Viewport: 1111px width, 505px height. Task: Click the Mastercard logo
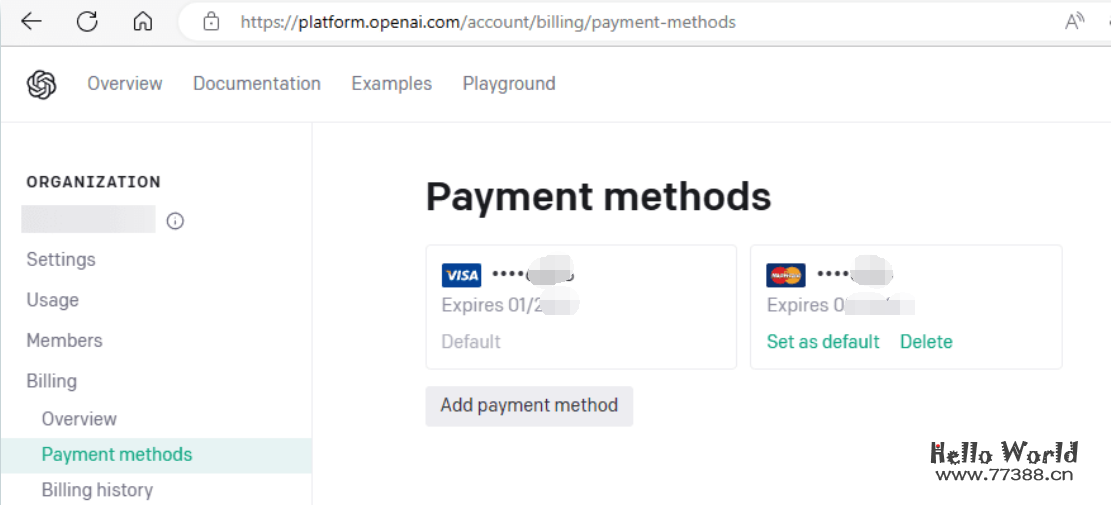[x=786, y=275]
